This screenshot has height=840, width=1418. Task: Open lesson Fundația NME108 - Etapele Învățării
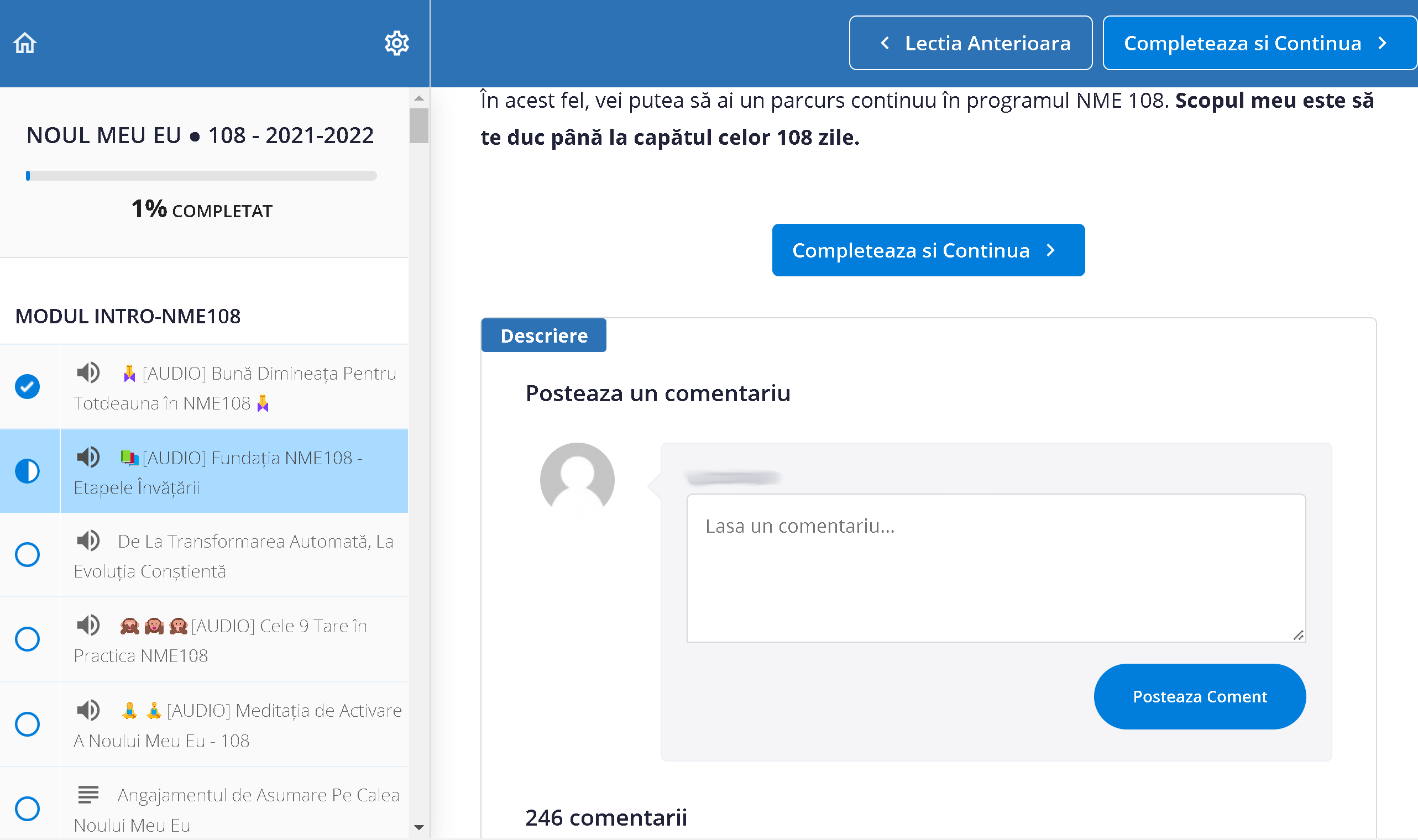coord(234,471)
